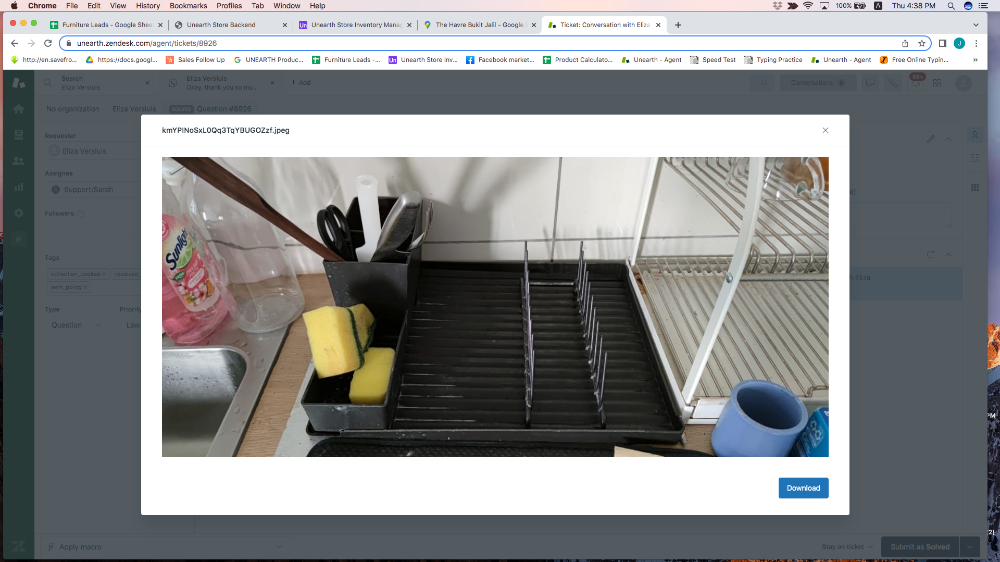Screen dimensions: 1000x562
Task: Open the Apple menu
Action: tap(14, 6)
